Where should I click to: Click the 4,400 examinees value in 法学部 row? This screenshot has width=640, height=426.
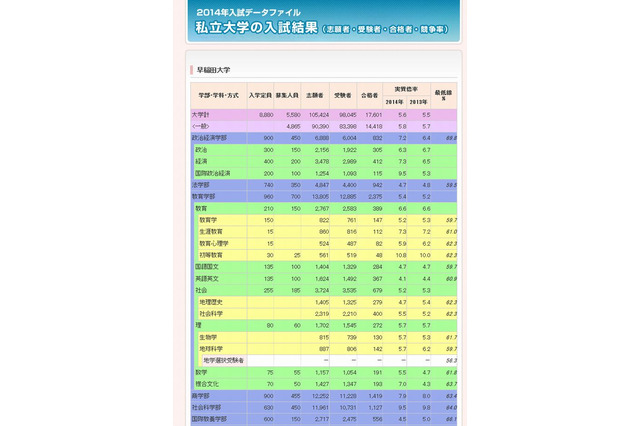349,185
